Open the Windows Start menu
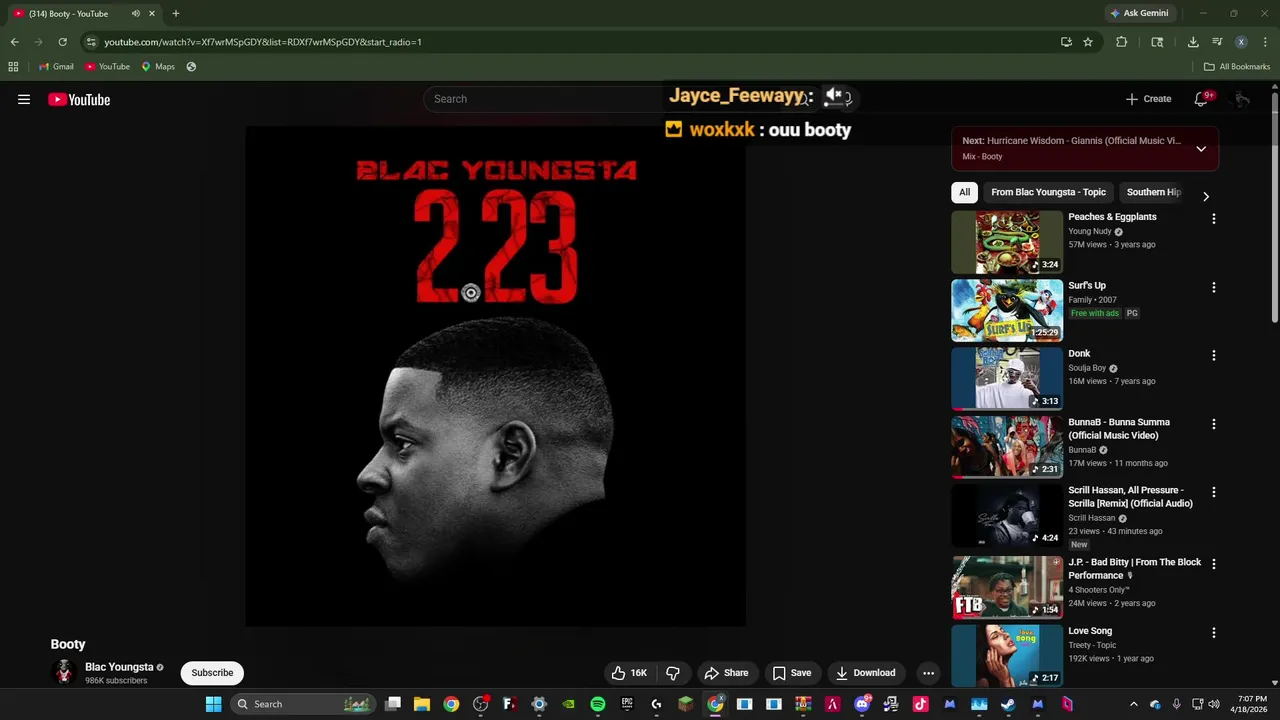The image size is (1280, 720). (x=213, y=704)
